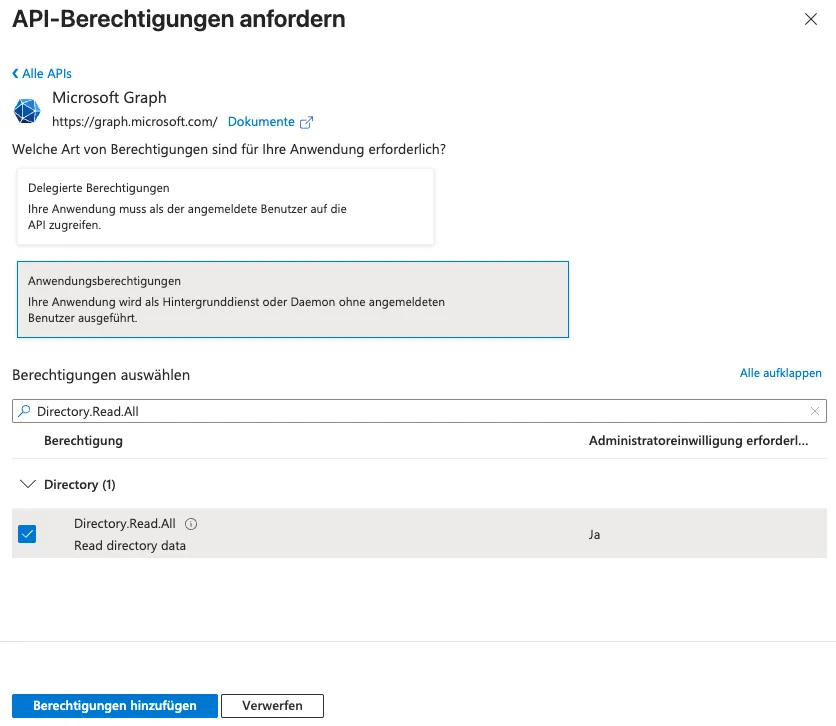The height and width of the screenshot is (726, 836).
Task: Click the 'Ja' admin consent value
Action: [x=594, y=535]
